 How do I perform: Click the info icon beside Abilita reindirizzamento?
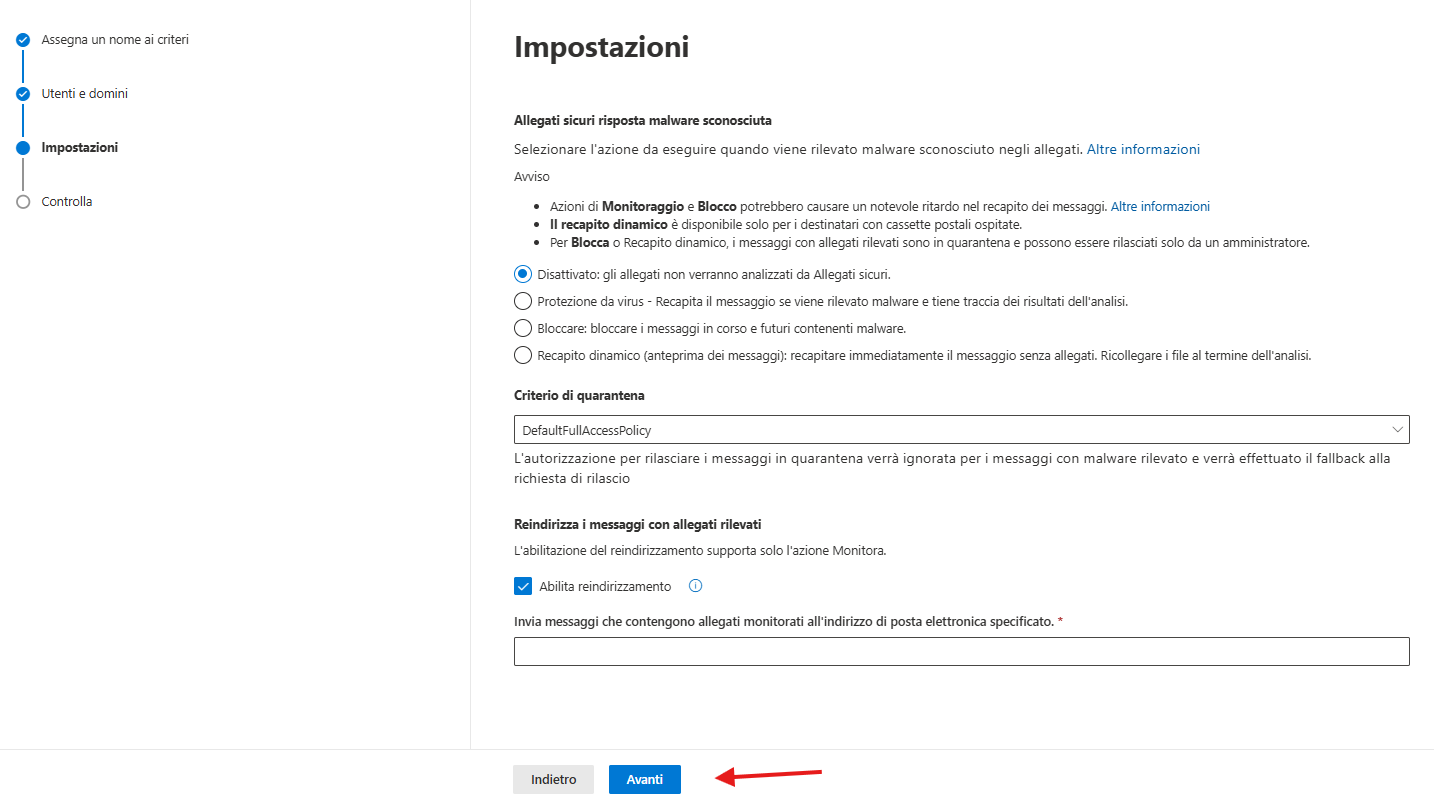(696, 586)
